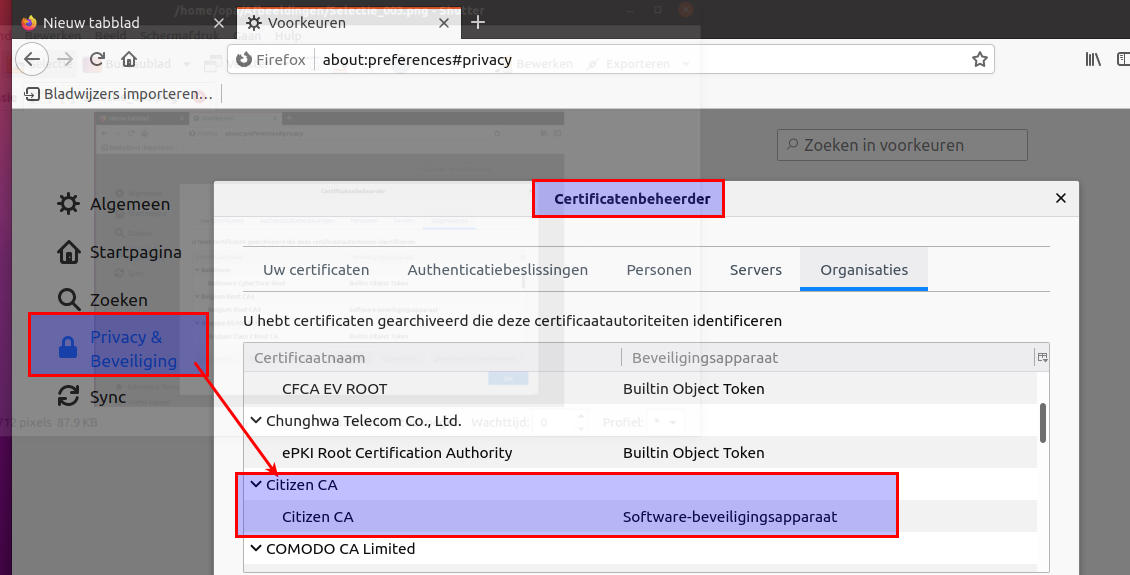Open the Algemeen preferences section
The height and width of the screenshot is (575, 1130).
(115, 204)
